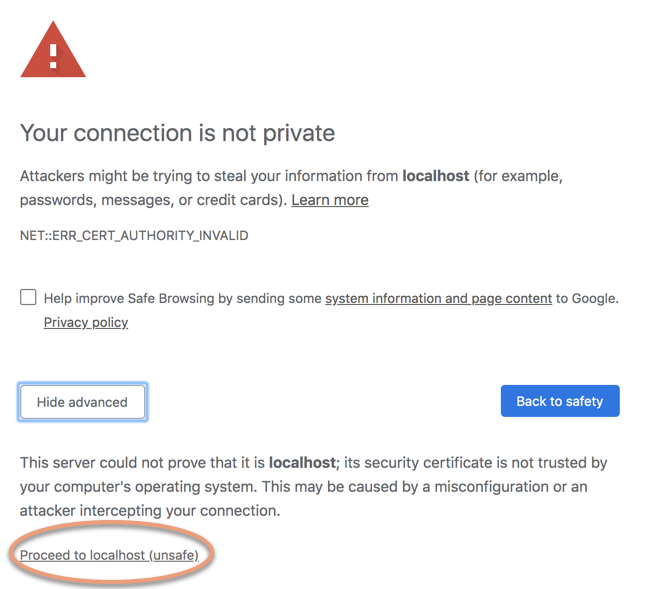This screenshot has width=646, height=589.
Task: Click bold localhost in the attackers warning sentence
Action: pos(435,176)
